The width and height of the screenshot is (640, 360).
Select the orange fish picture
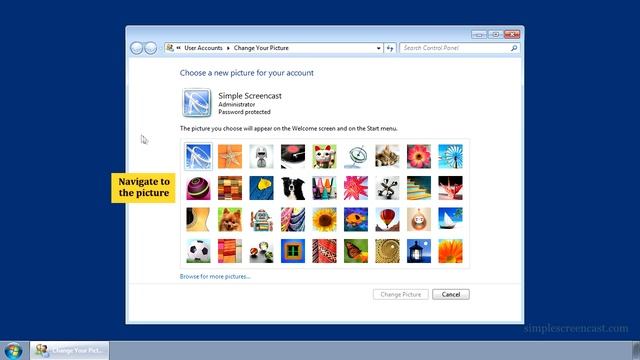point(356,220)
